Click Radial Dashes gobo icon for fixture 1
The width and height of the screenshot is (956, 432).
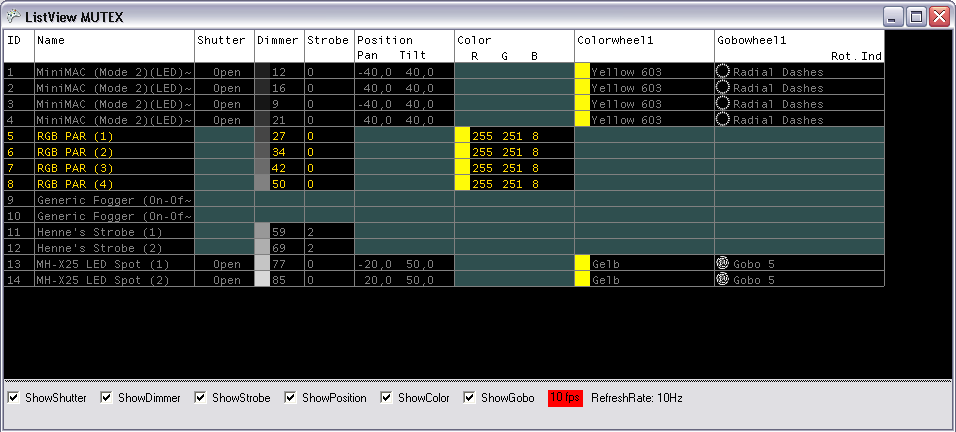(x=723, y=72)
